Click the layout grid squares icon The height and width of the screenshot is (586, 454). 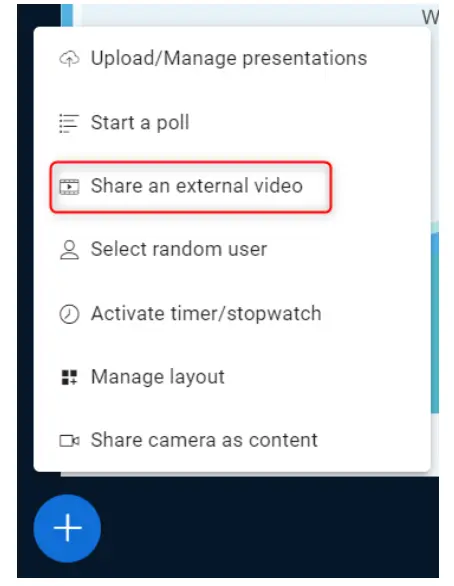(69, 377)
